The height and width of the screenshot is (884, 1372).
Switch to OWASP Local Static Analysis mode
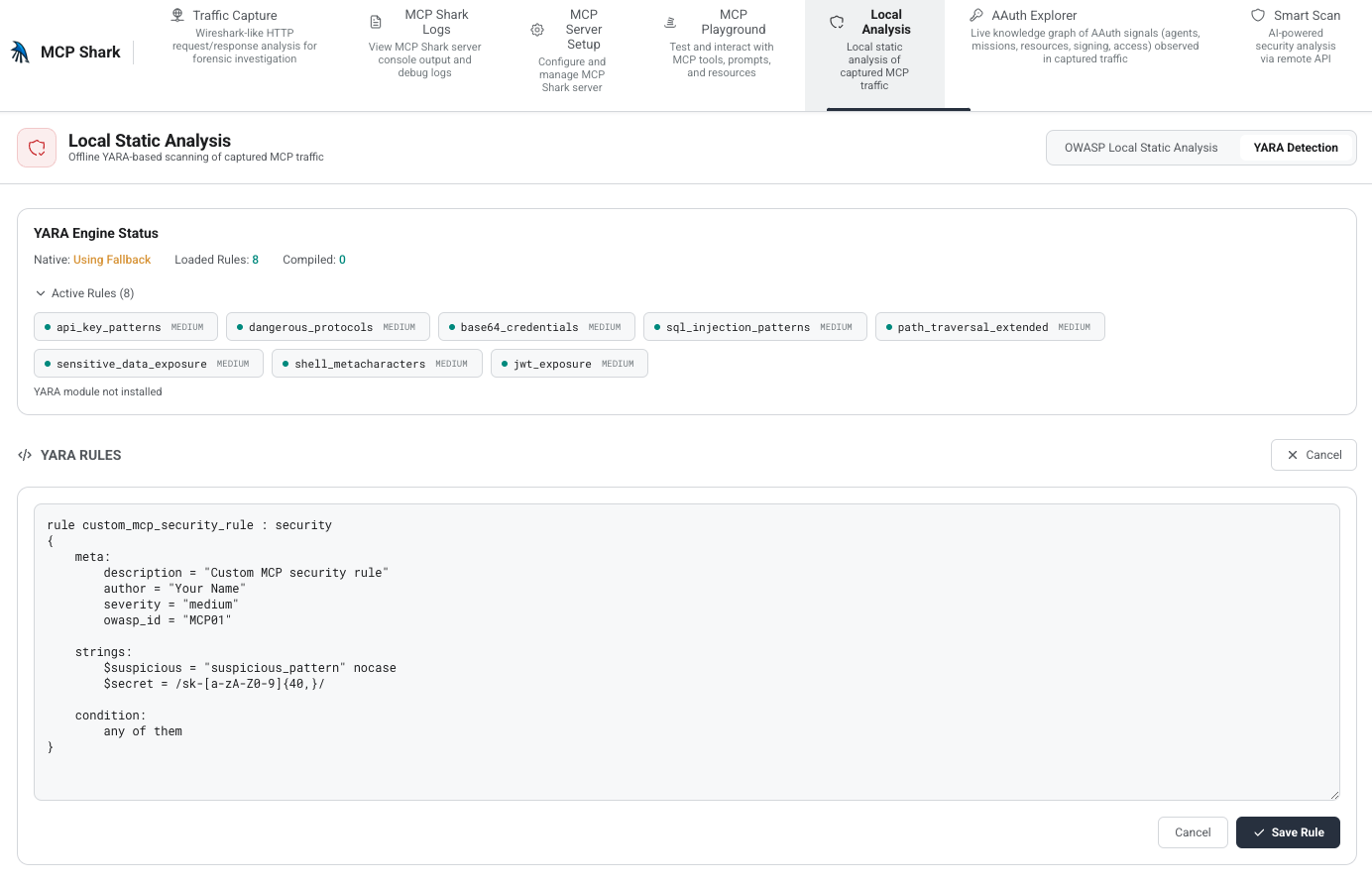pos(1141,147)
